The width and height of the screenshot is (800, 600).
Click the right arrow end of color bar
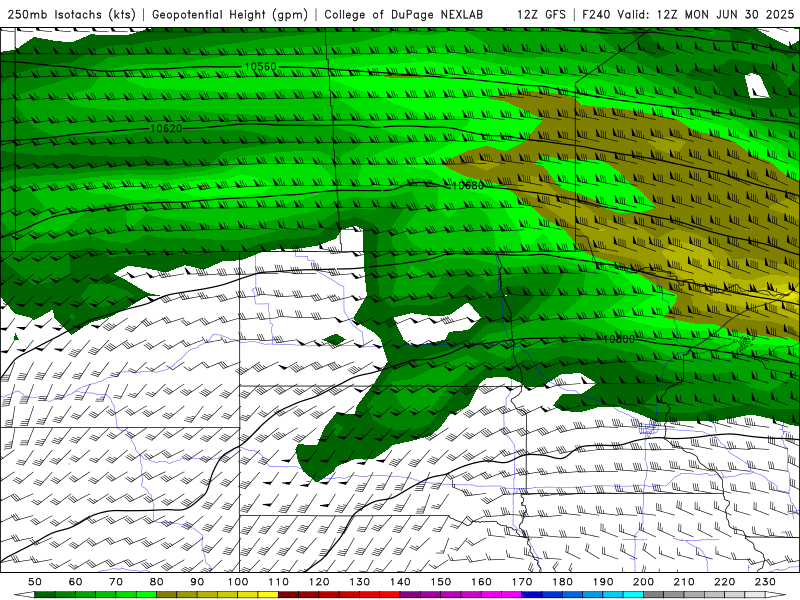(776, 595)
